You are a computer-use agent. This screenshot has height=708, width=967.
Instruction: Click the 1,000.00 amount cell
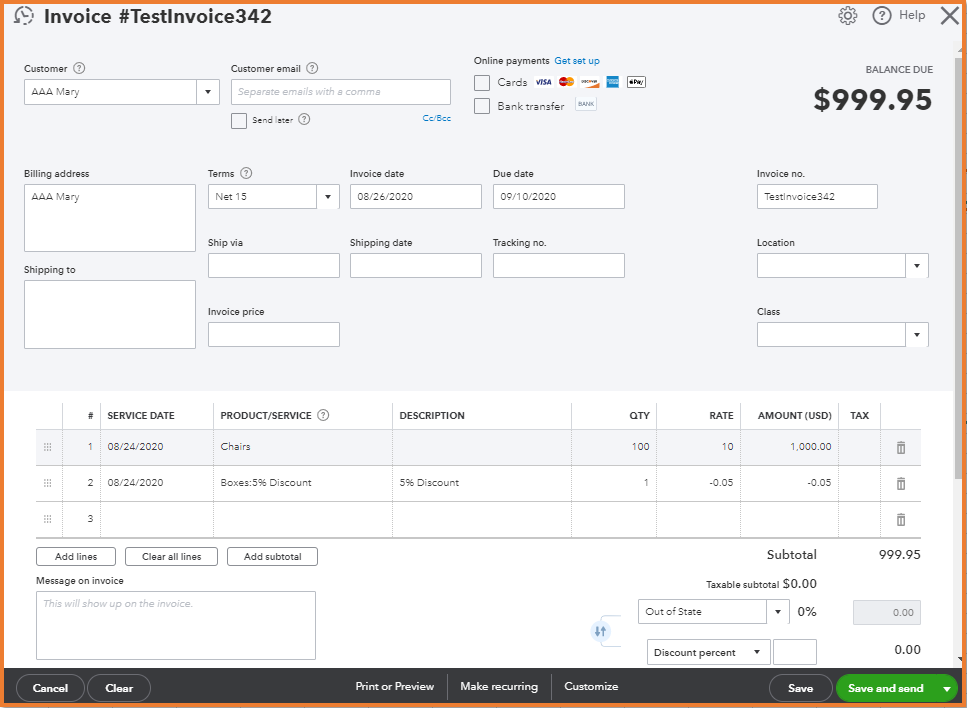(x=789, y=447)
